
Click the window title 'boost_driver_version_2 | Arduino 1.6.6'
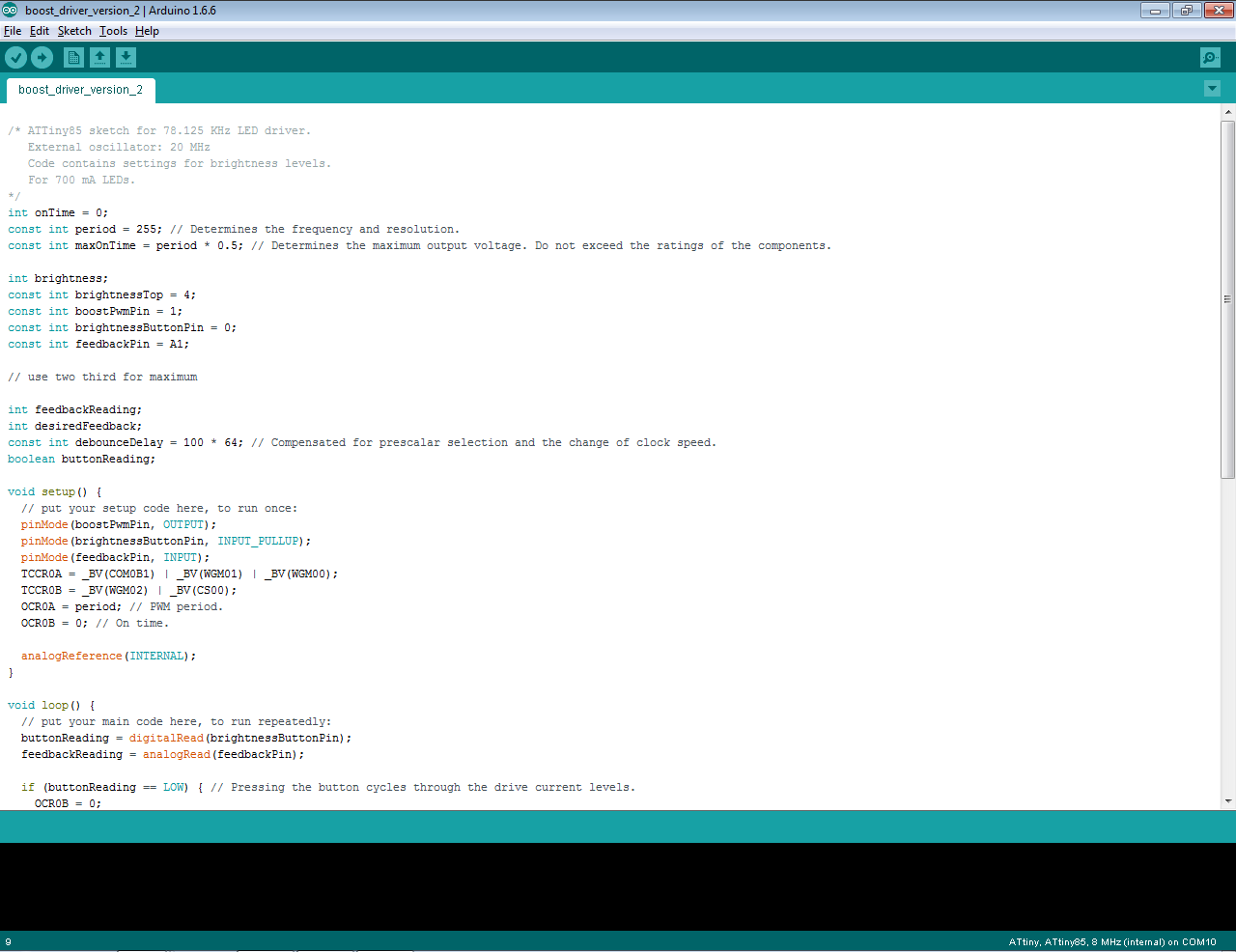[x=121, y=11]
